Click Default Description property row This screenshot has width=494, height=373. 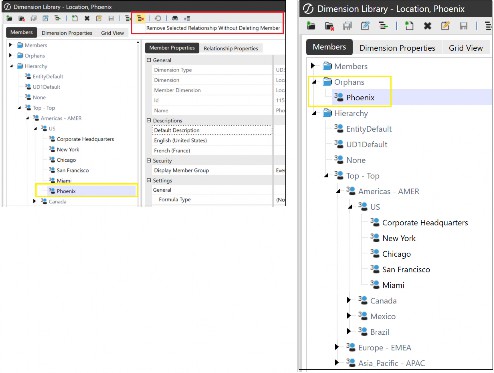point(212,130)
